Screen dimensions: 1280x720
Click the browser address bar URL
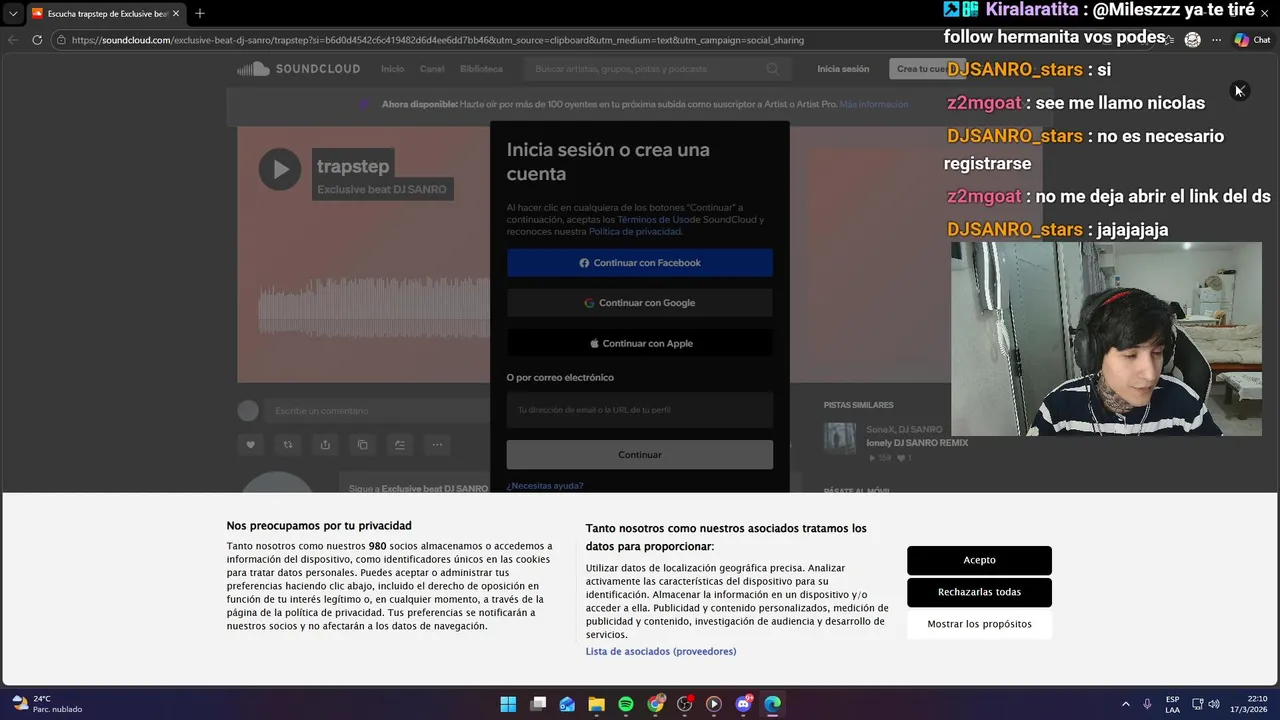click(438, 40)
